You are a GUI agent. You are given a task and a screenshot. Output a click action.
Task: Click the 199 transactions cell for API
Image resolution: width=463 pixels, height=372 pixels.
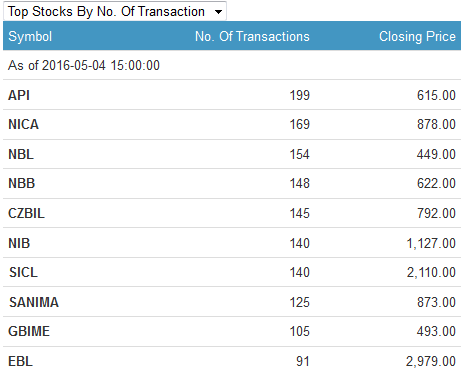pos(300,95)
